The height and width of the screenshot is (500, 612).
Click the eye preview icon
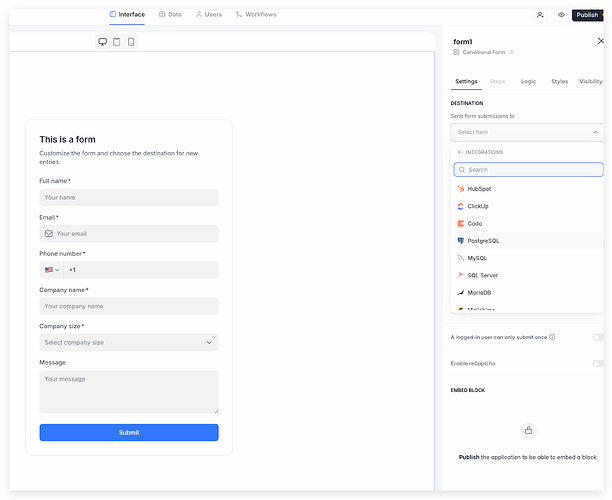(561, 15)
